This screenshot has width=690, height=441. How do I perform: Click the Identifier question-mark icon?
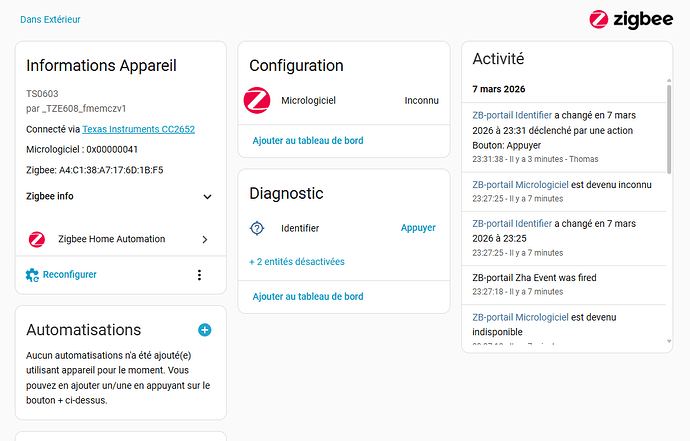[257, 228]
